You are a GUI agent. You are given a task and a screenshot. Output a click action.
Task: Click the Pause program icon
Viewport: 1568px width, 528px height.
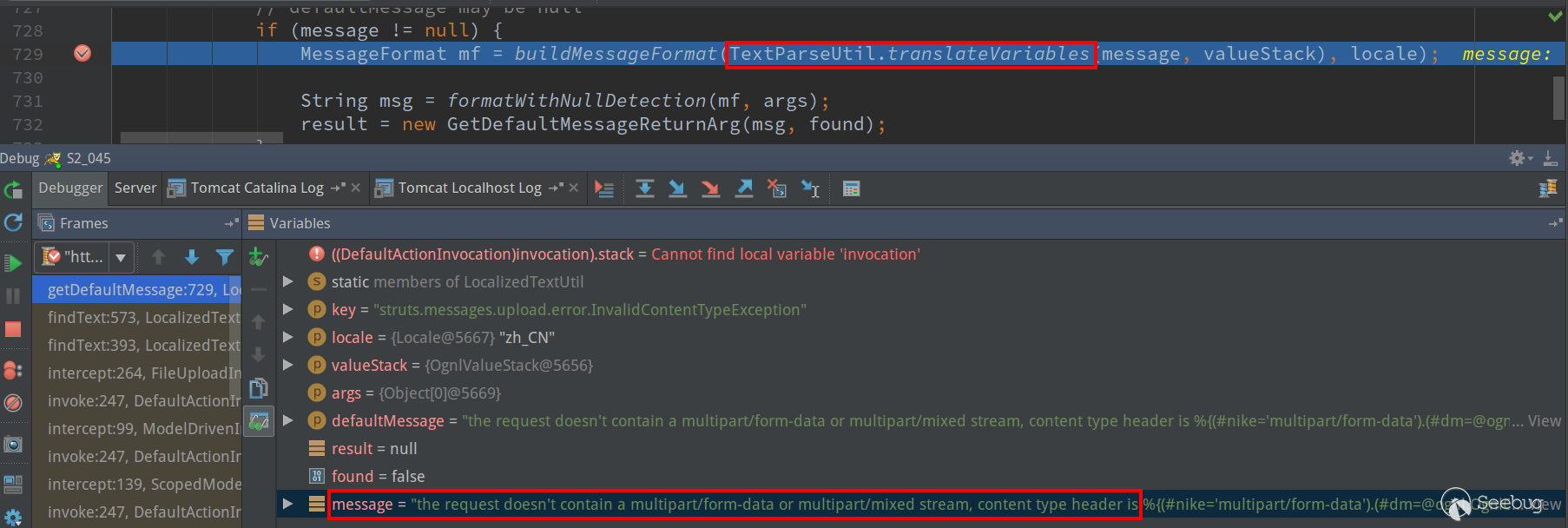(x=13, y=296)
